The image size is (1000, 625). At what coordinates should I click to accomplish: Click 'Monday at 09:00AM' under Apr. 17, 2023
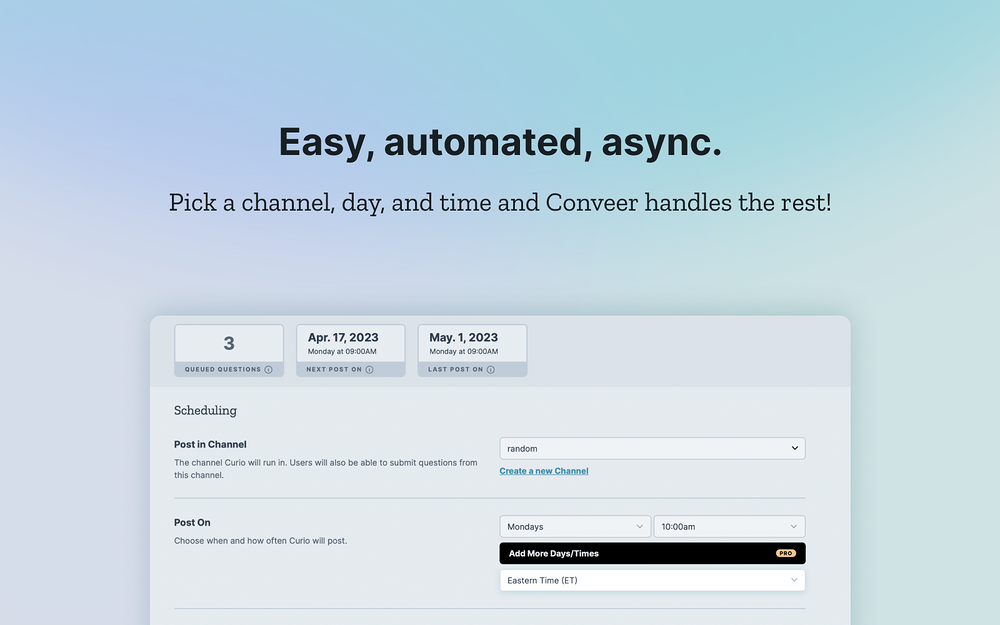342,351
